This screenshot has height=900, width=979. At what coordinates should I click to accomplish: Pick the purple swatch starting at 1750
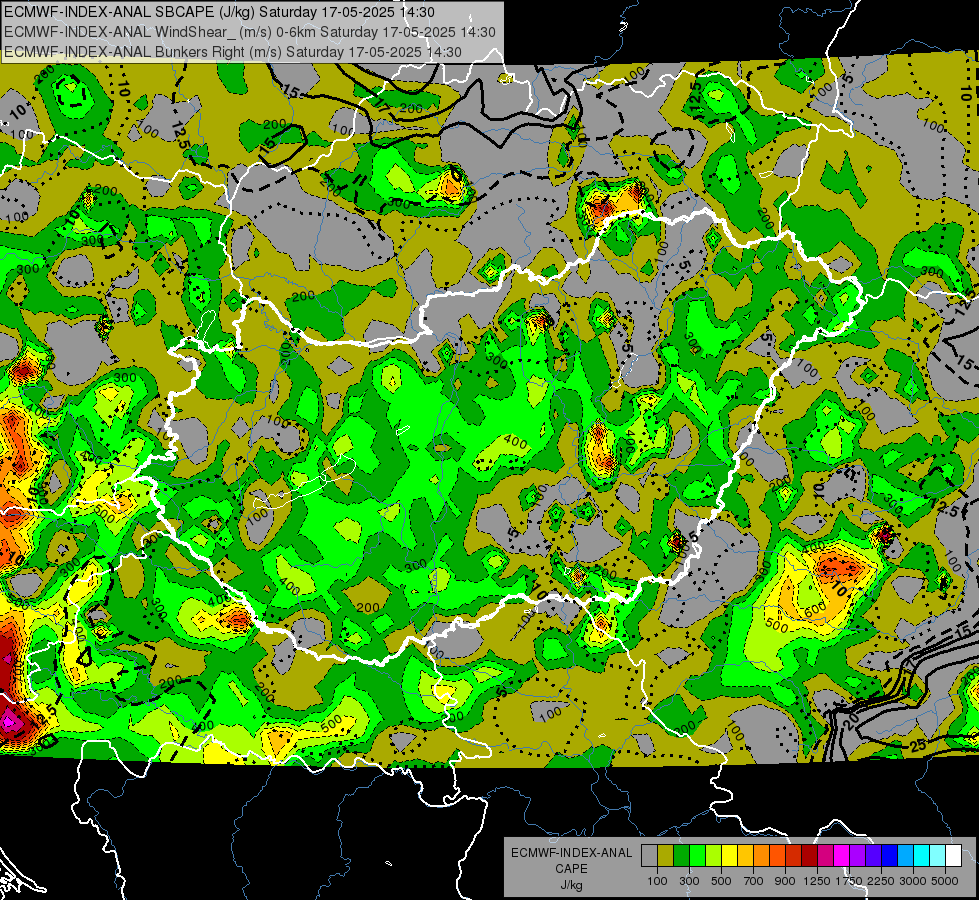point(858,855)
